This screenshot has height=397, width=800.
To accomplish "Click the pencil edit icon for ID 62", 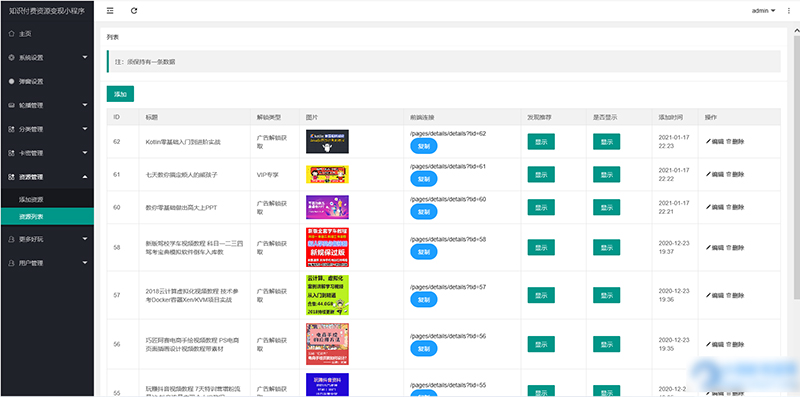I will (708, 141).
